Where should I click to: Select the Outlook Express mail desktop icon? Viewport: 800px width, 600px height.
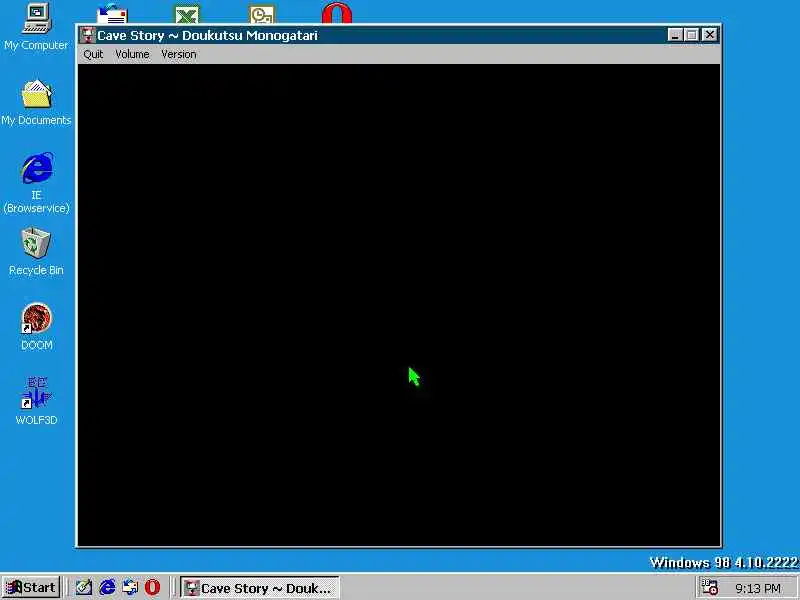[112, 14]
